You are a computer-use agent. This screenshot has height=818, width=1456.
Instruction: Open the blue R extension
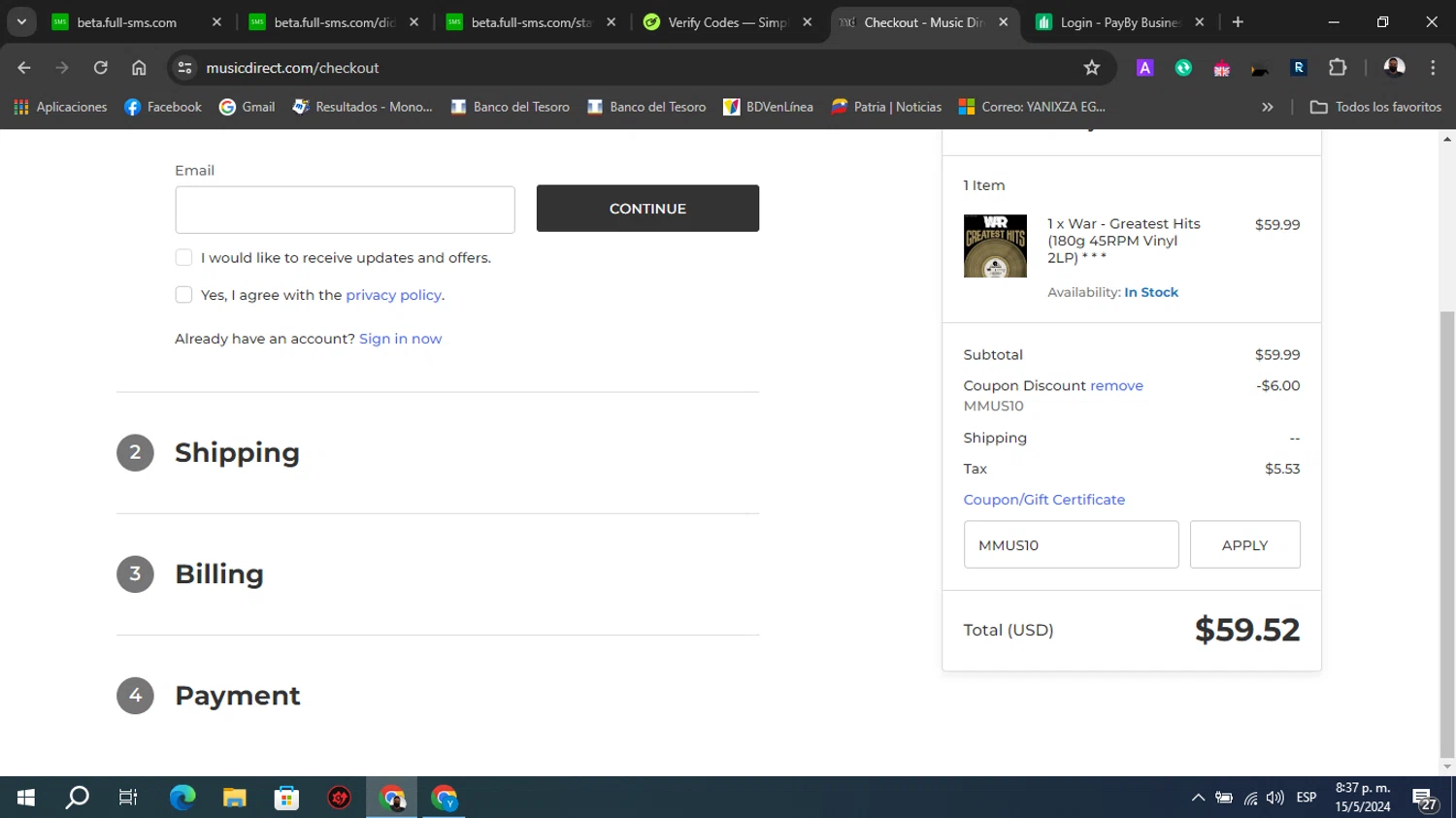click(1299, 68)
